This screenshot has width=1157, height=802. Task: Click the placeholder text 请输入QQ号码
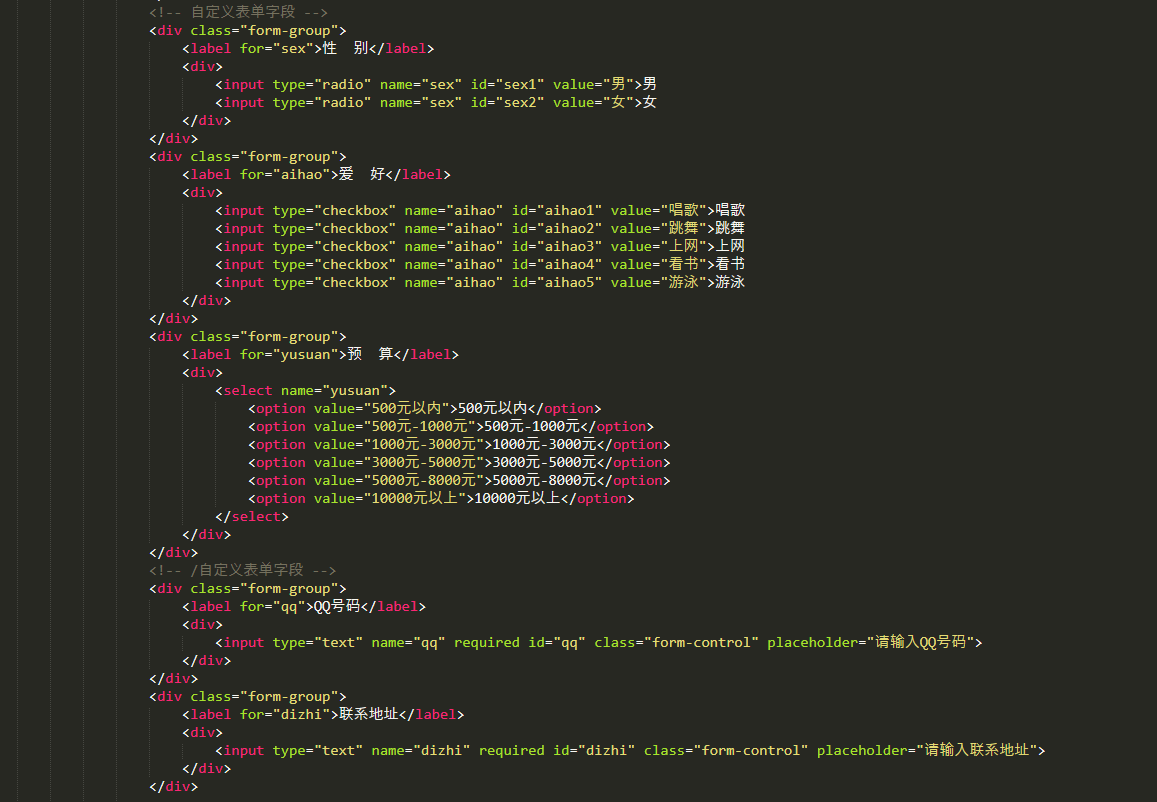pyautogui.click(x=920, y=642)
